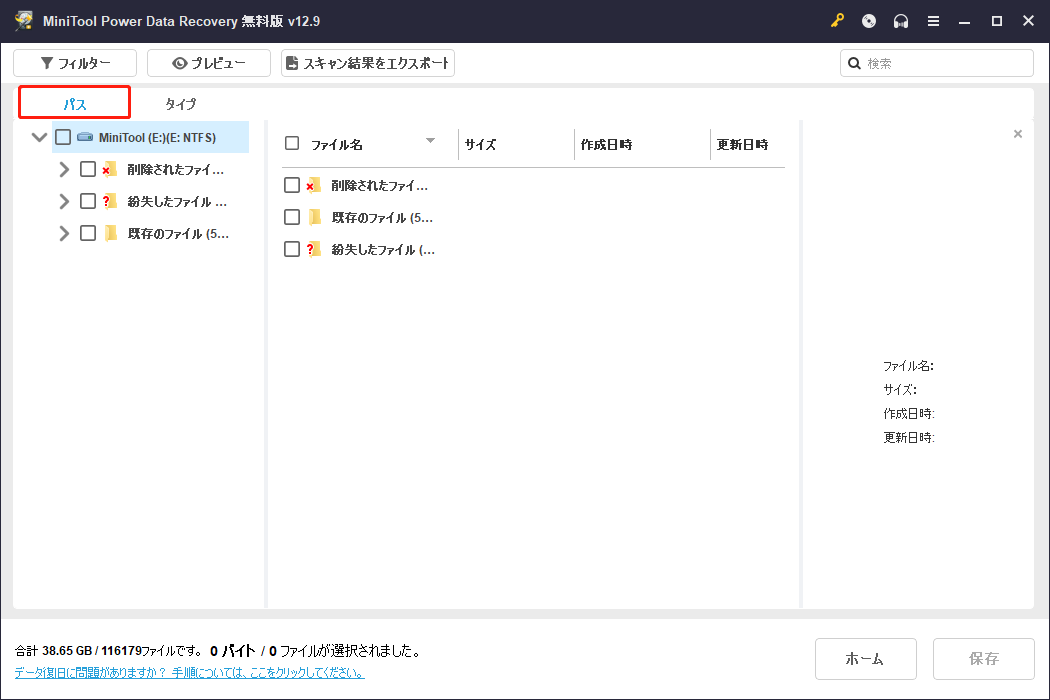Image resolution: width=1050 pixels, height=700 pixels.
Task: Check 削除されたファイル checkbox in tree
Action: [88, 169]
